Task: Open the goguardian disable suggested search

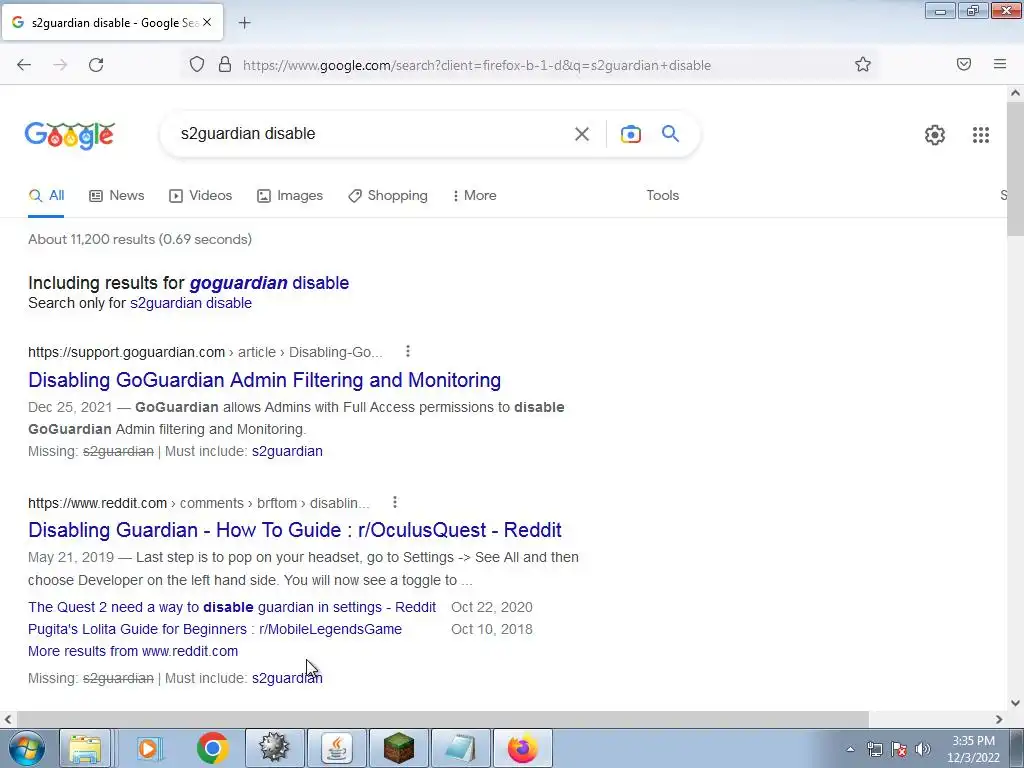Action: (x=269, y=283)
